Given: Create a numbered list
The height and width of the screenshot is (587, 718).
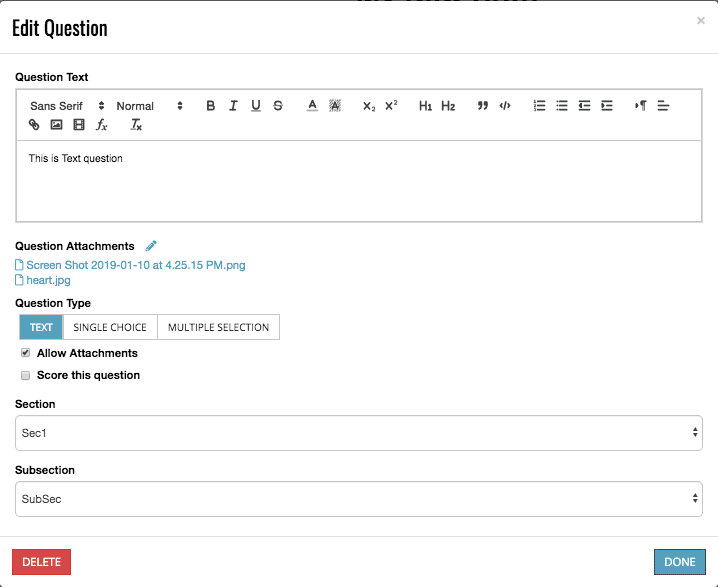Looking at the screenshot, I should point(539,106).
